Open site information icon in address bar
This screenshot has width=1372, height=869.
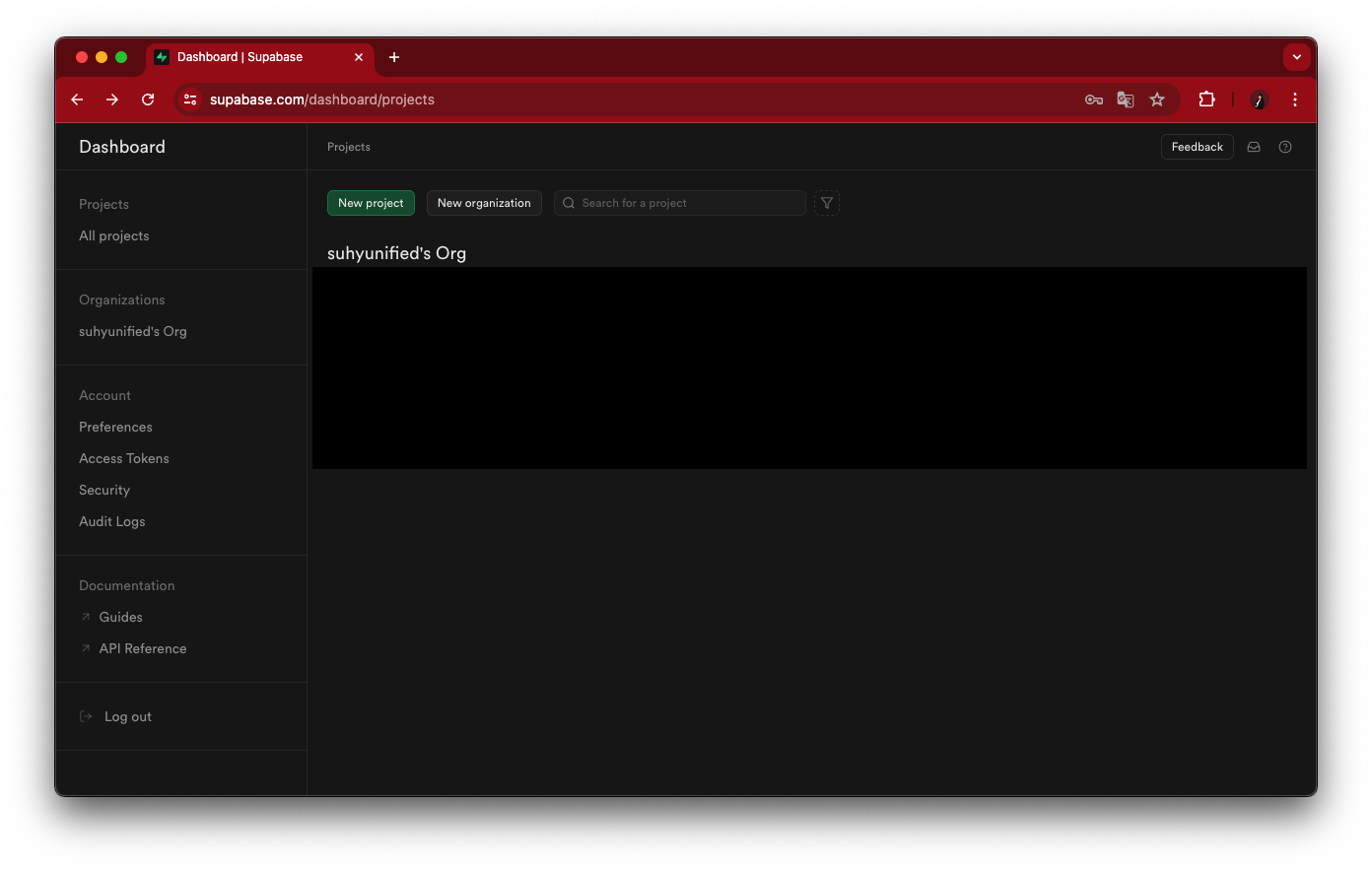pos(190,100)
